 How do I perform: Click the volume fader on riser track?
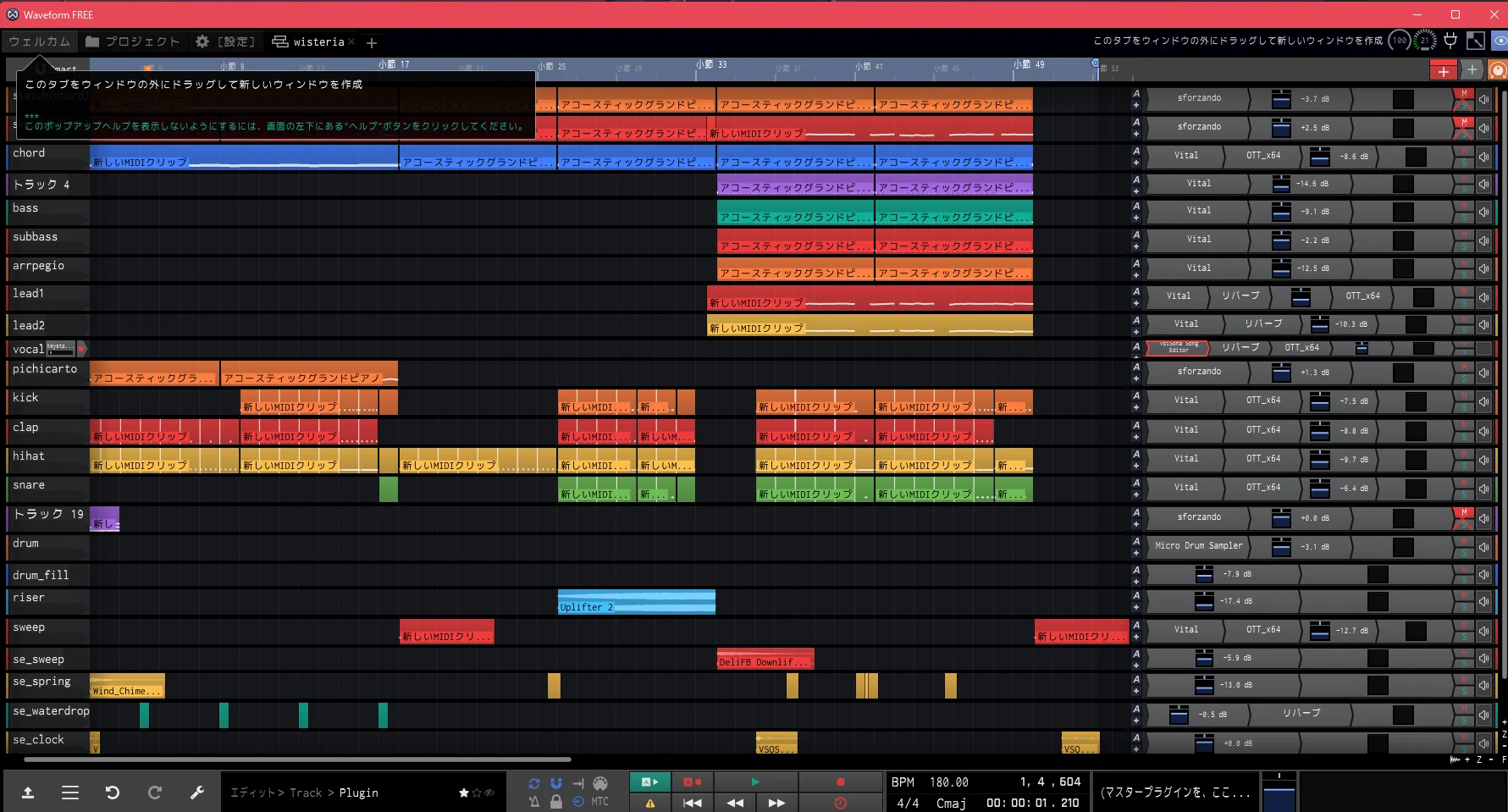click(1204, 601)
